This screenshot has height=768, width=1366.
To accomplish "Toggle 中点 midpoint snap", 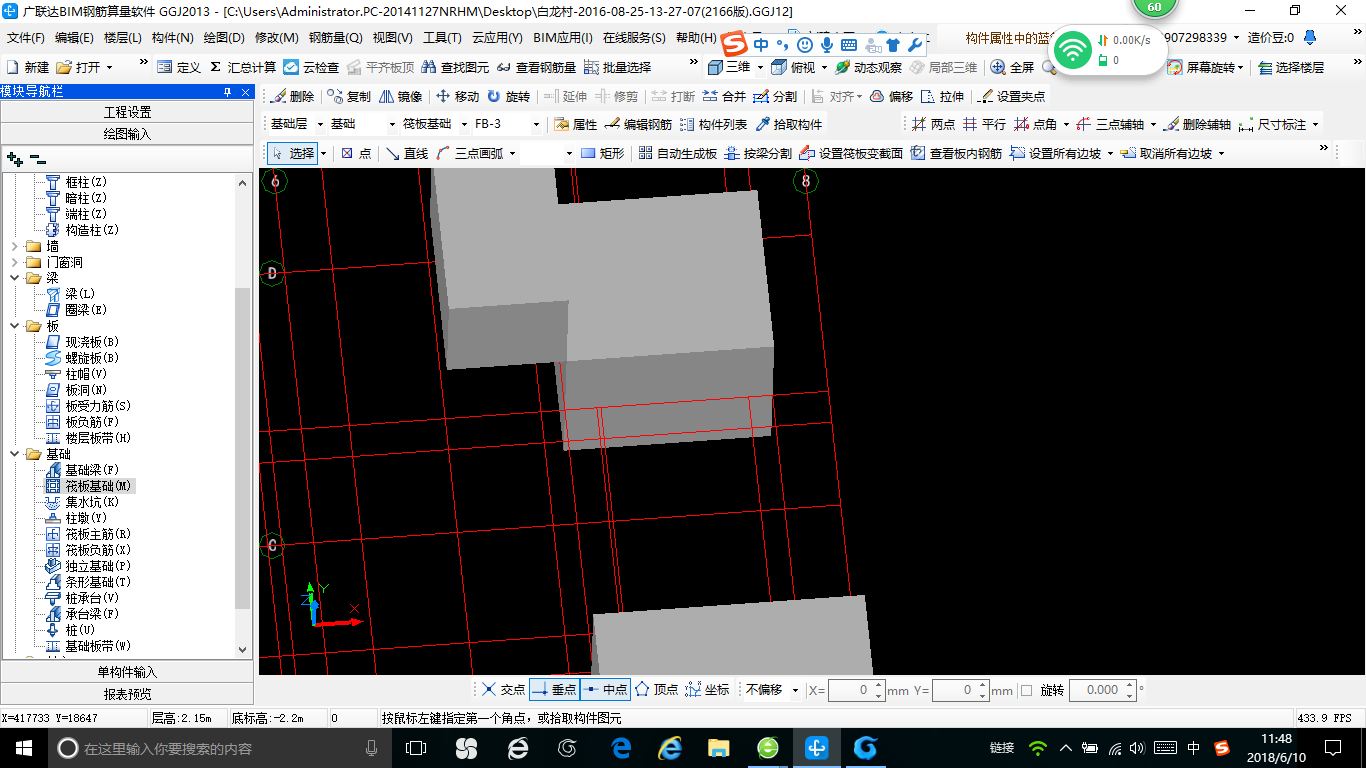I will (605, 689).
